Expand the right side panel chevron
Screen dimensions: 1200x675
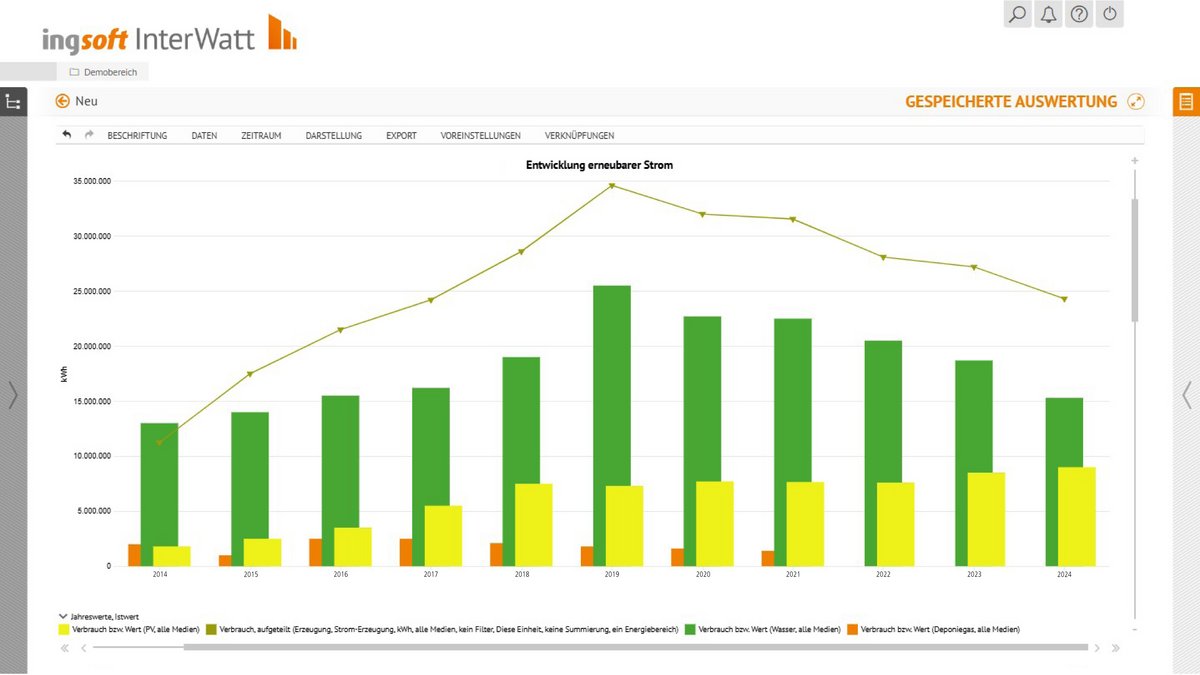(1186, 395)
